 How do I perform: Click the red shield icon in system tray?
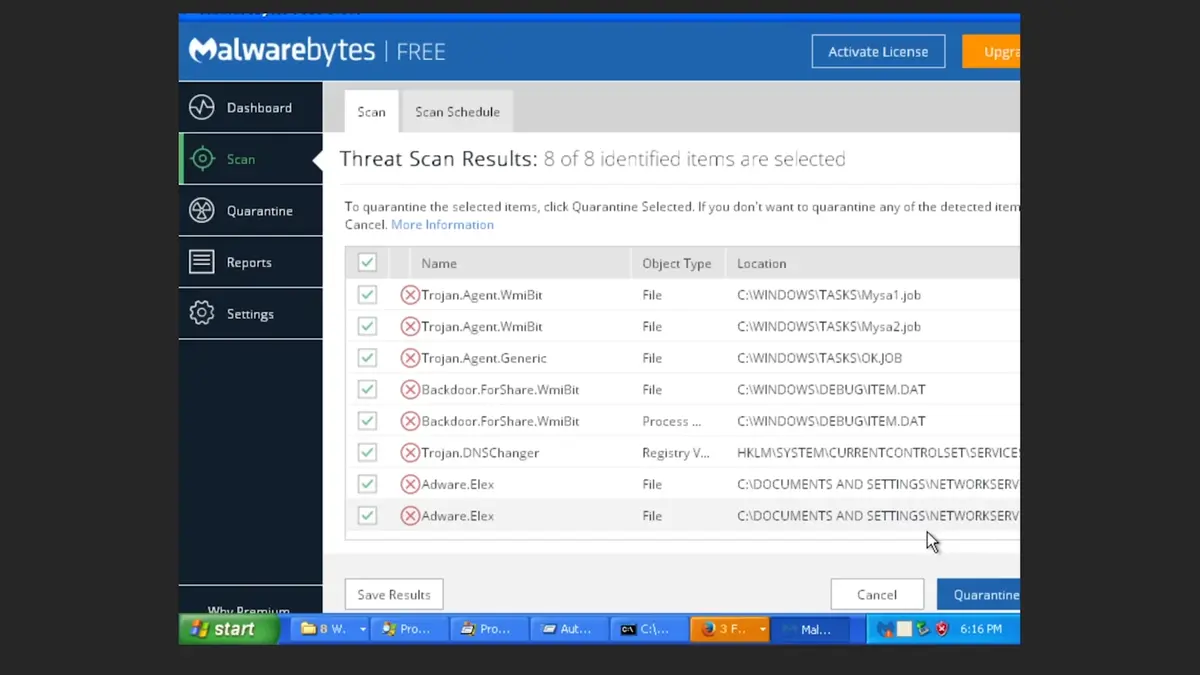pos(941,629)
